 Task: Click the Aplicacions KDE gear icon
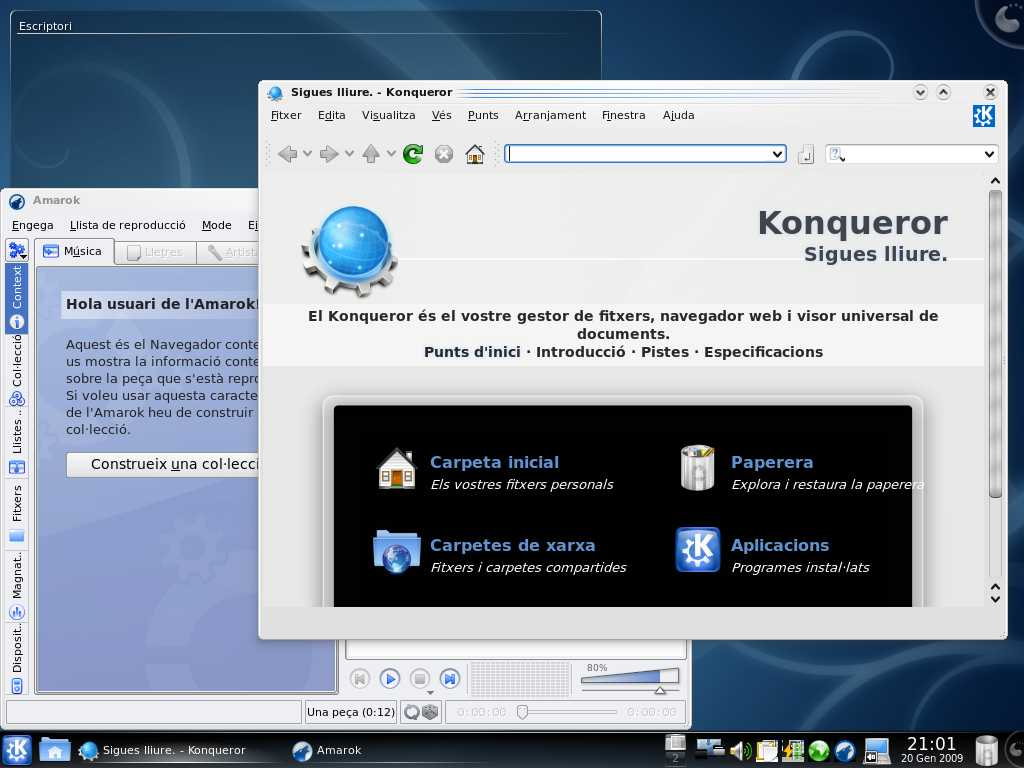pos(697,550)
